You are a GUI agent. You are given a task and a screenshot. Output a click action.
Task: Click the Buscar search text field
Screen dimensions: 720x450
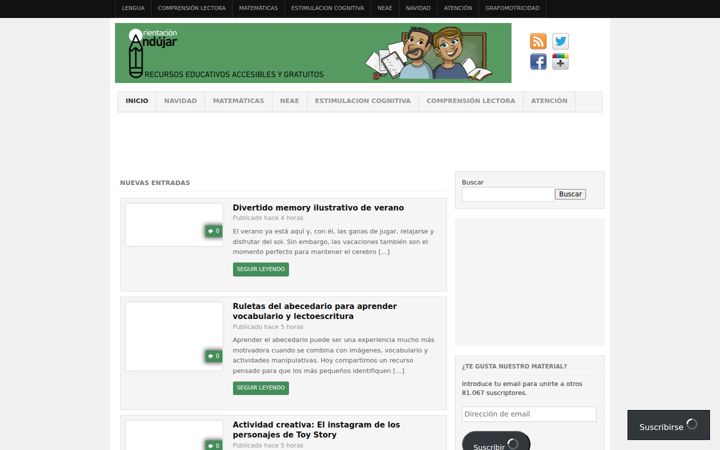tap(508, 194)
